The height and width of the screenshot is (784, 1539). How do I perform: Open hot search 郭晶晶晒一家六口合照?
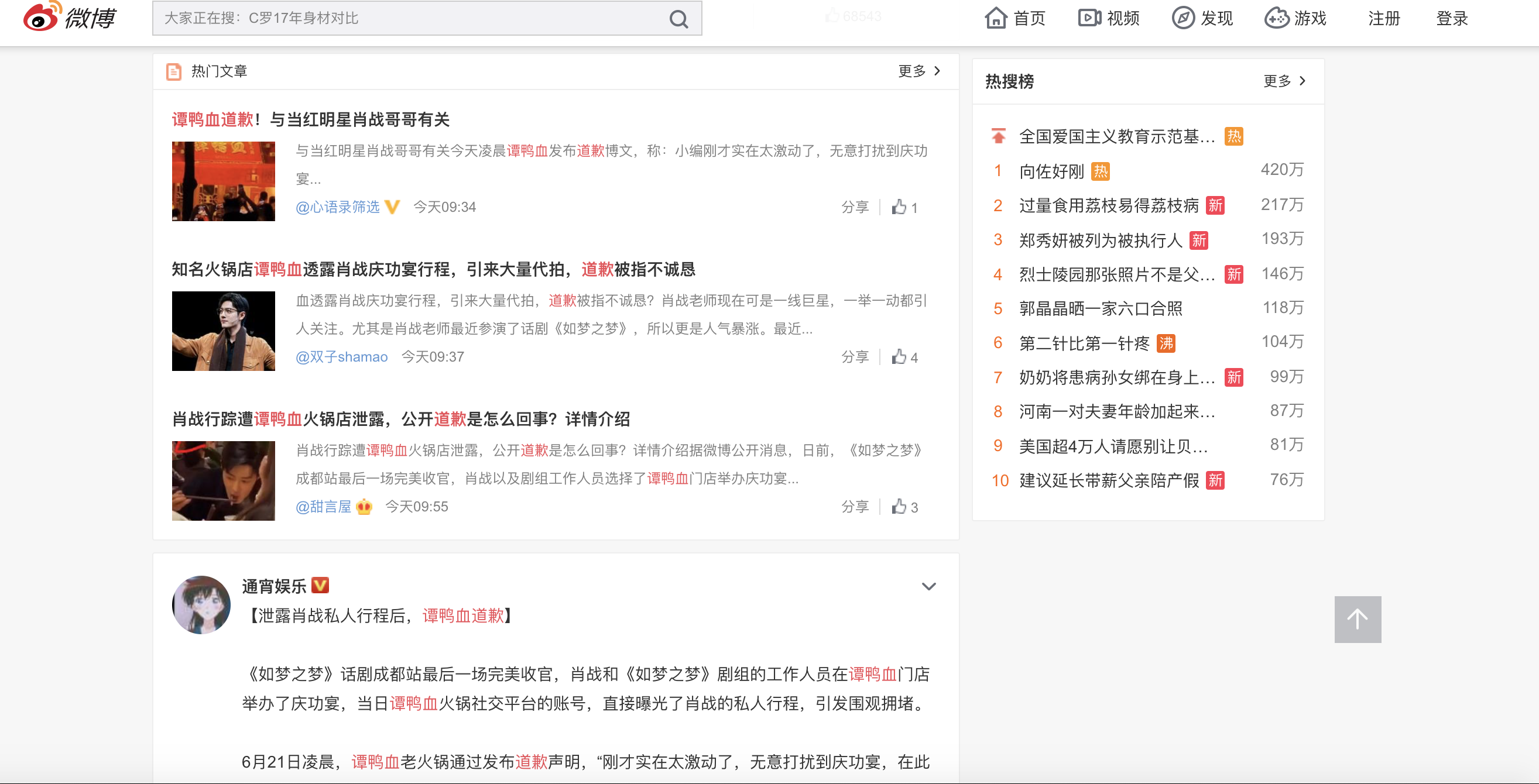pos(1101,309)
